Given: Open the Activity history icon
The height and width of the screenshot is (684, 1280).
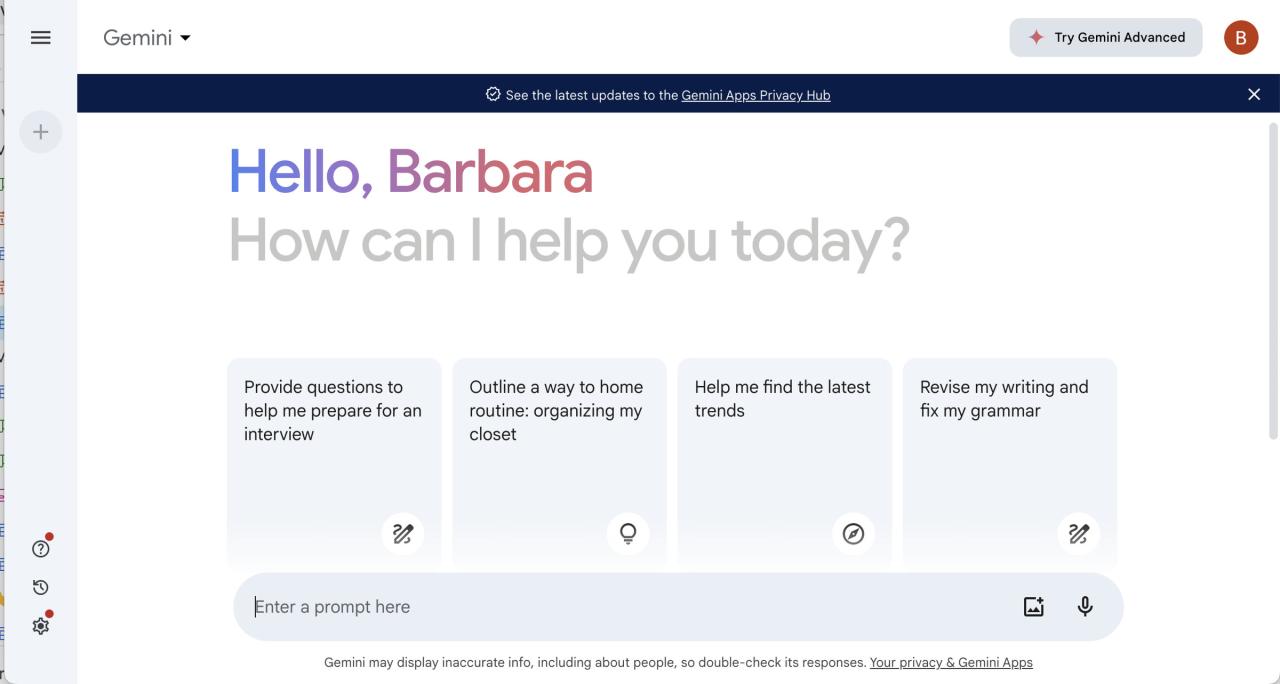Looking at the screenshot, I should tap(41, 587).
